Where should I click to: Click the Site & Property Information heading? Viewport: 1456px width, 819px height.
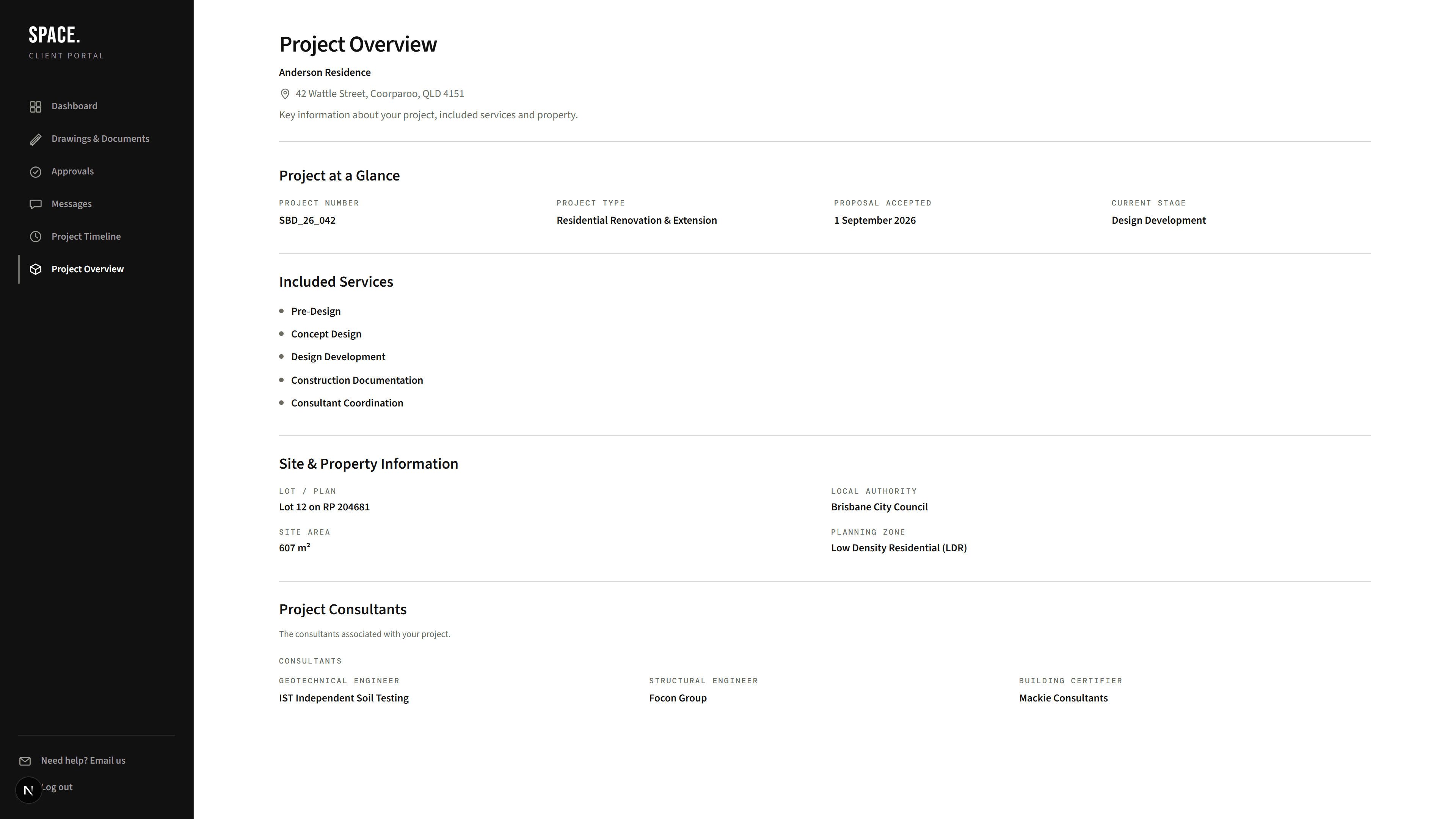pos(369,464)
